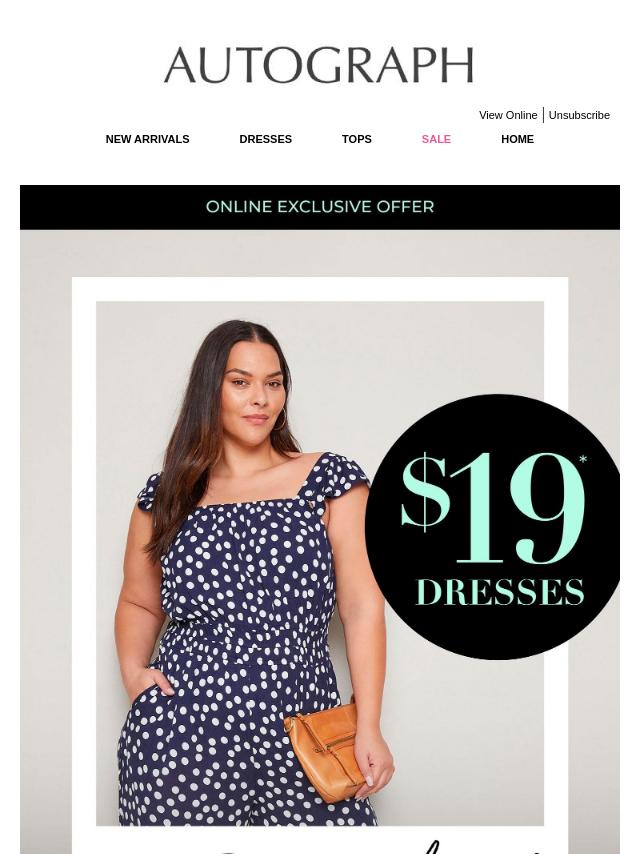
Task: Click the white polaroid frame top border
Action: point(320,289)
